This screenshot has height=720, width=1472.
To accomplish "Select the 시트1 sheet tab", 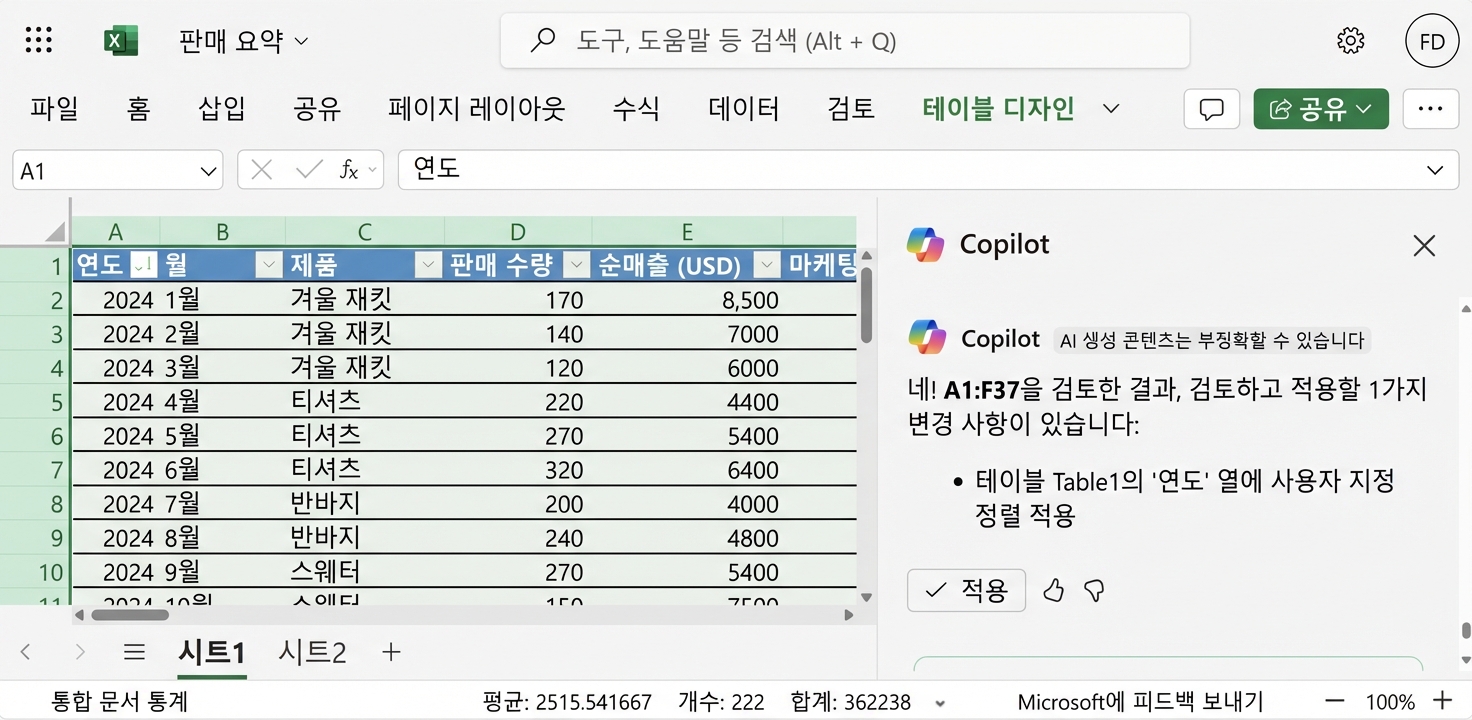I will pyautogui.click(x=212, y=653).
